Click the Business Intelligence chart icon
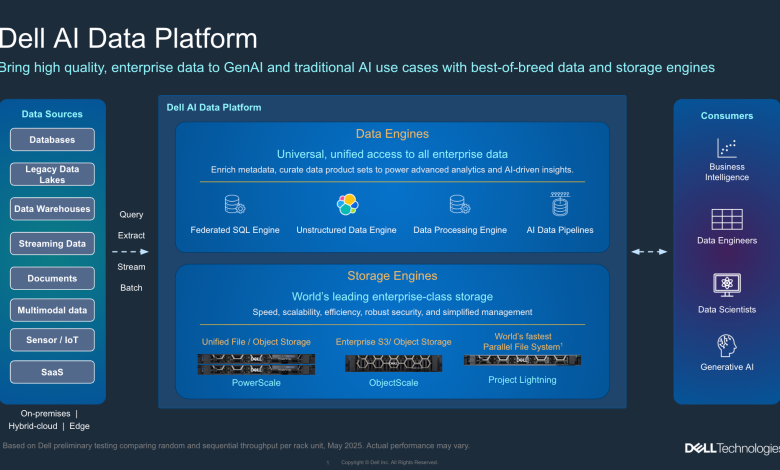This screenshot has height=470, width=780. [x=727, y=148]
